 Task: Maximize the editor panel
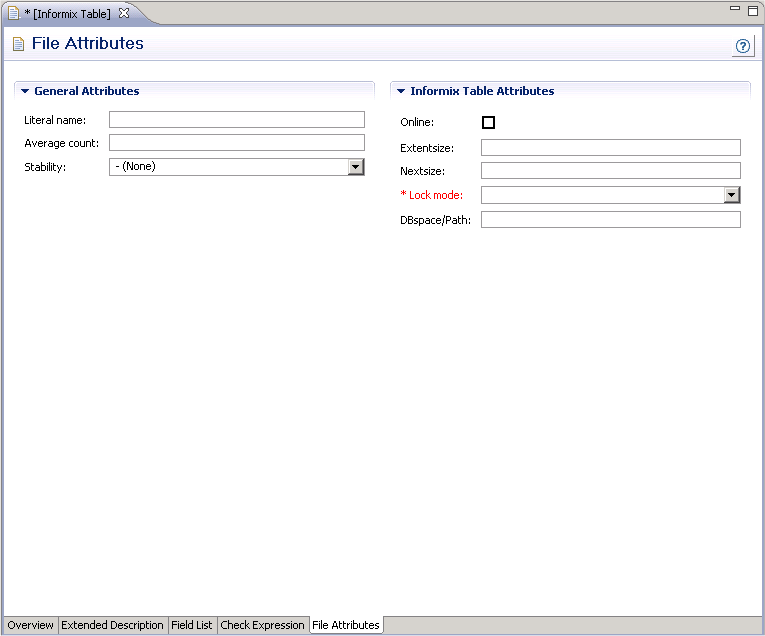pyautogui.click(x=752, y=10)
